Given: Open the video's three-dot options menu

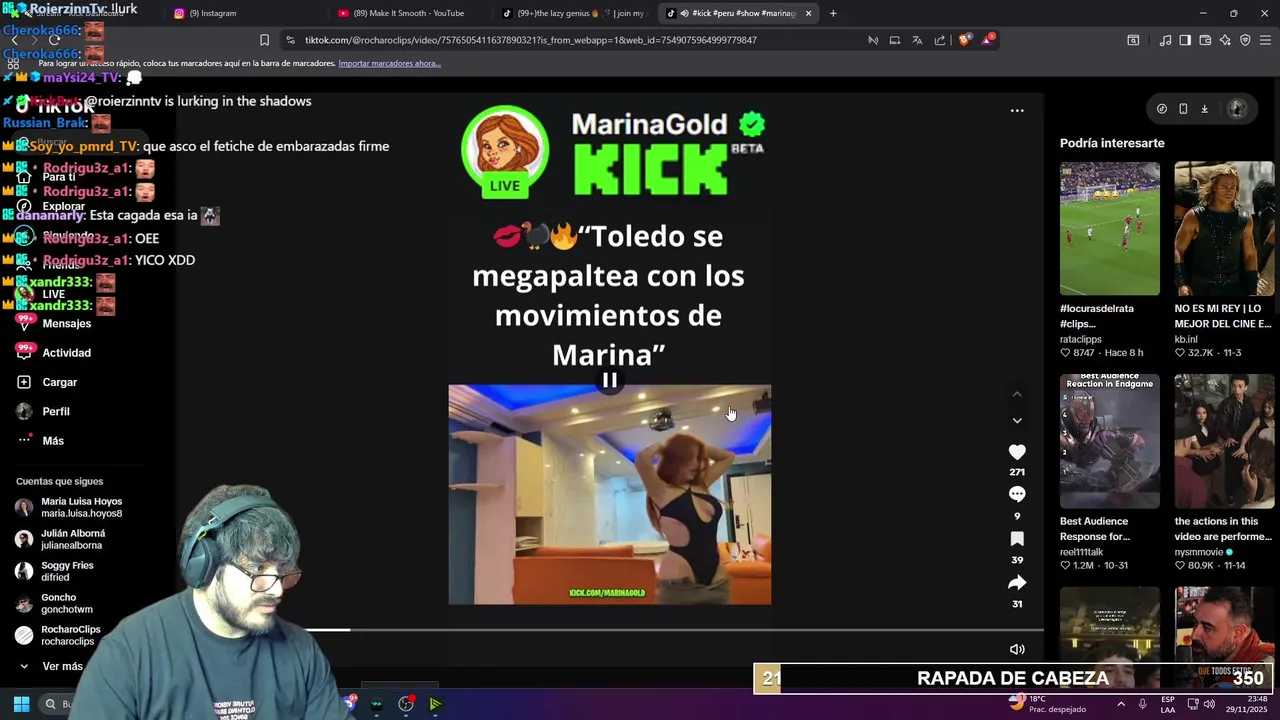Looking at the screenshot, I should coord(1017,111).
